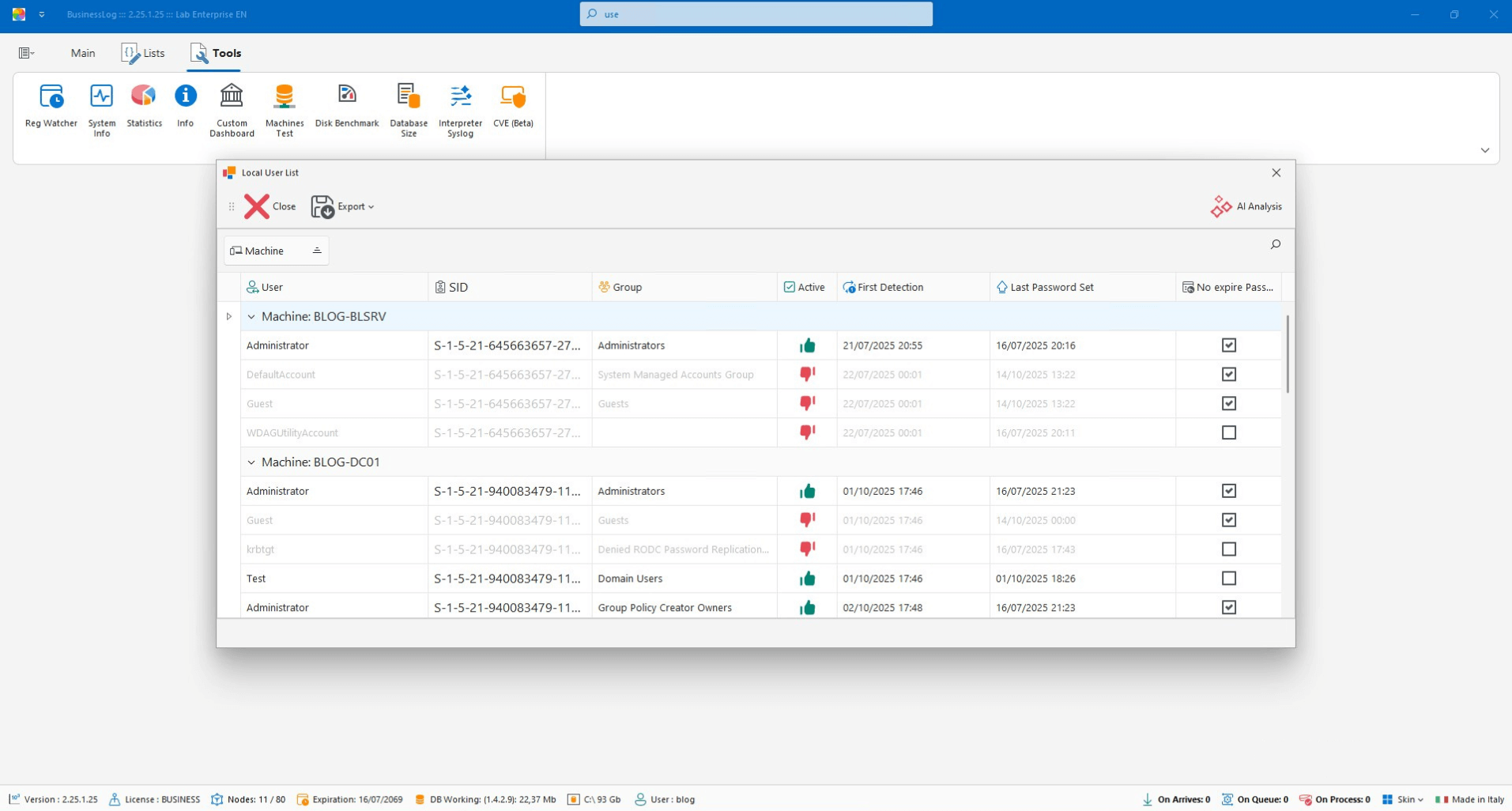Toggle No expire password for WDAGUtilityAccount
1512x811 pixels.
(x=1228, y=432)
